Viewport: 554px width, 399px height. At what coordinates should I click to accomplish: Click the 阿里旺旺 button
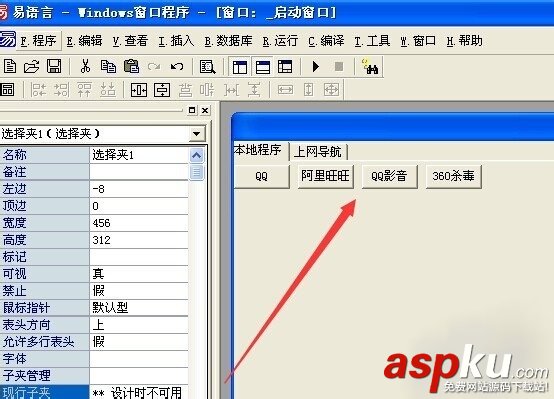325,176
